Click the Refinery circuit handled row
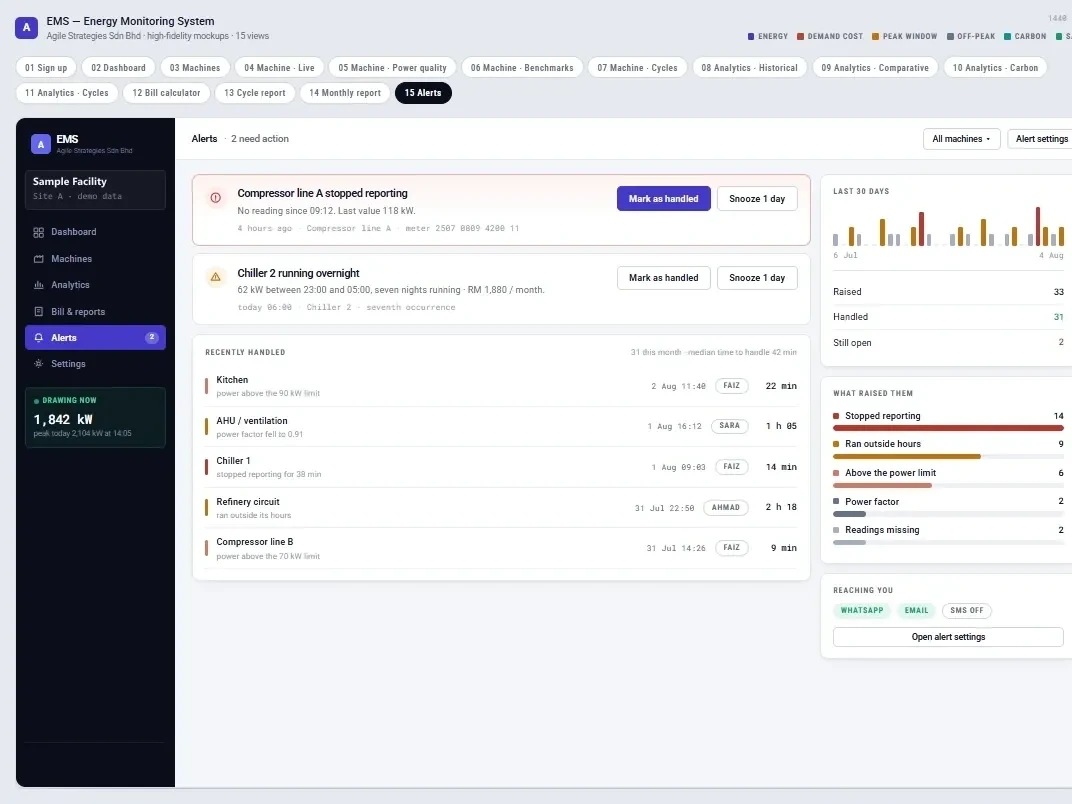The image size is (1072, 804). 501,508
